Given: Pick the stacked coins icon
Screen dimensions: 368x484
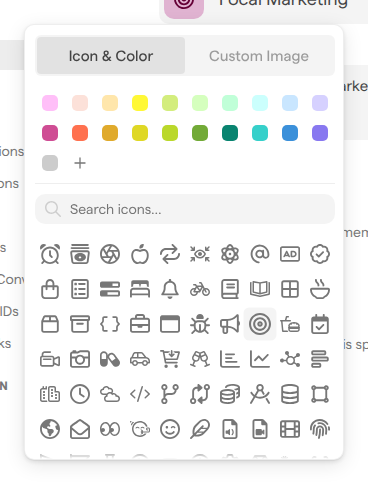Looking at the screenshot, I should [x=230, y=394].
